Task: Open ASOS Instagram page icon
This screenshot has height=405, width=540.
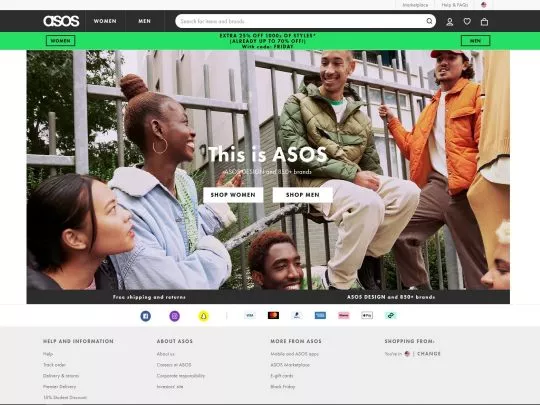Action: pyautogui.click(x=175, y=316)
